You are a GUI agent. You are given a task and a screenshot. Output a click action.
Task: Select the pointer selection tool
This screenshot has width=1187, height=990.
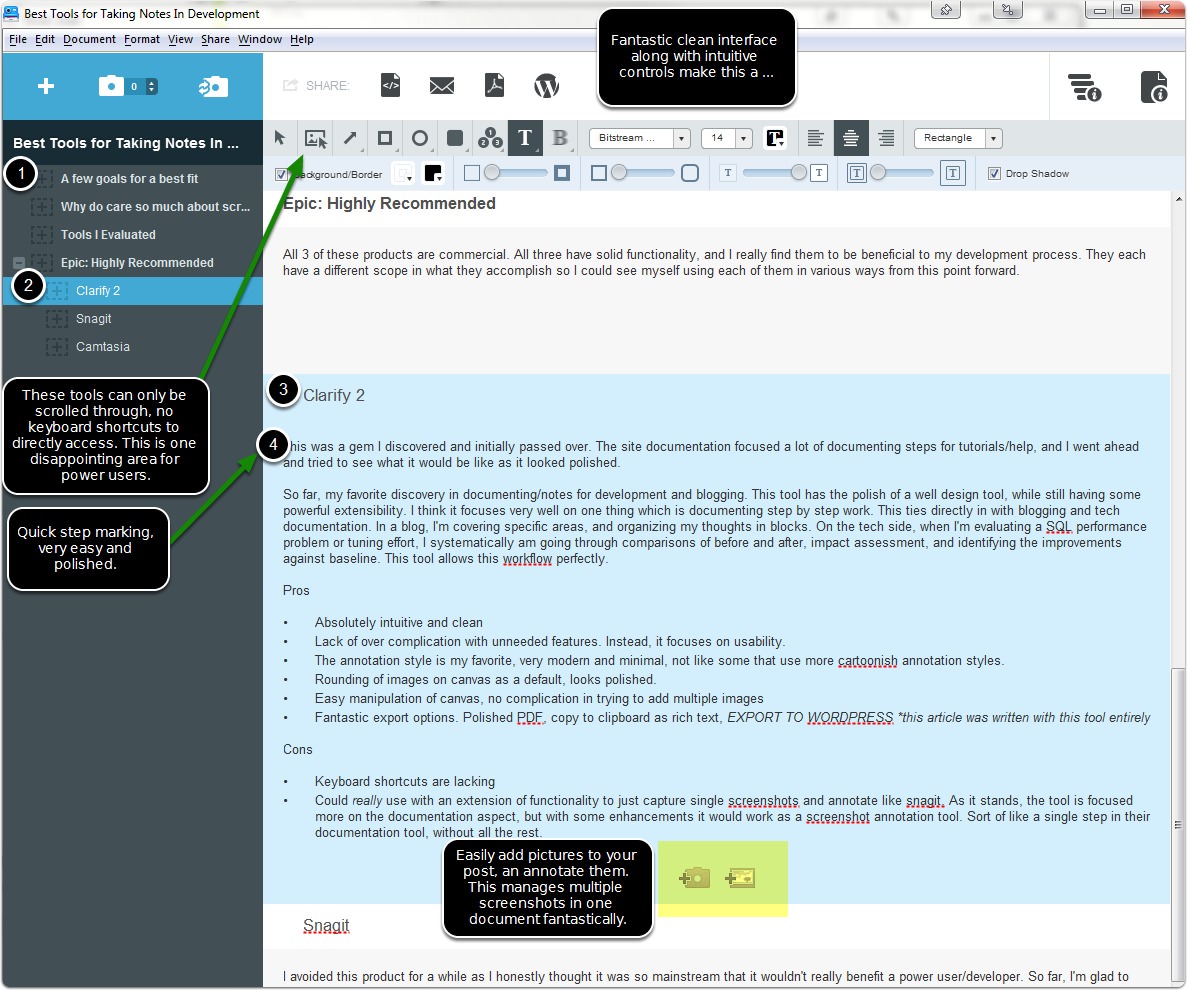(280, 138)
